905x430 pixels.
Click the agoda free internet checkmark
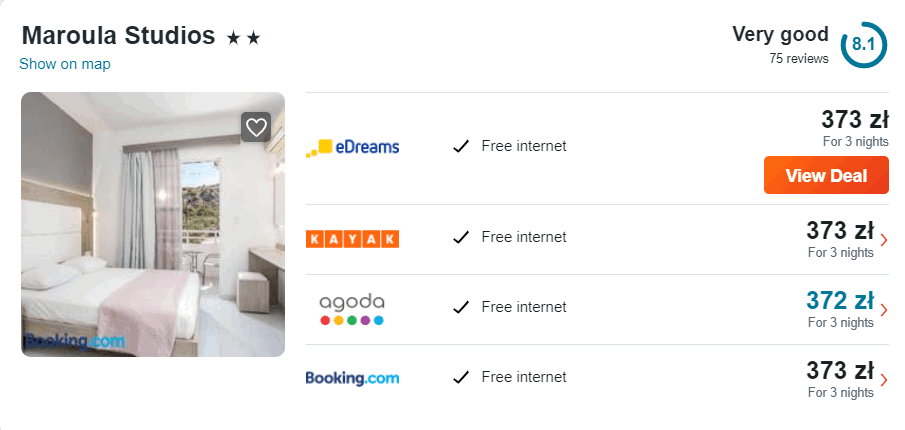(x=461, y=307)
